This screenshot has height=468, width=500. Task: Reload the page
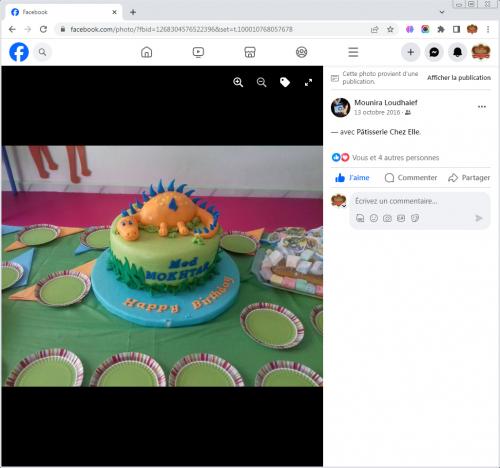coord(43,29)
